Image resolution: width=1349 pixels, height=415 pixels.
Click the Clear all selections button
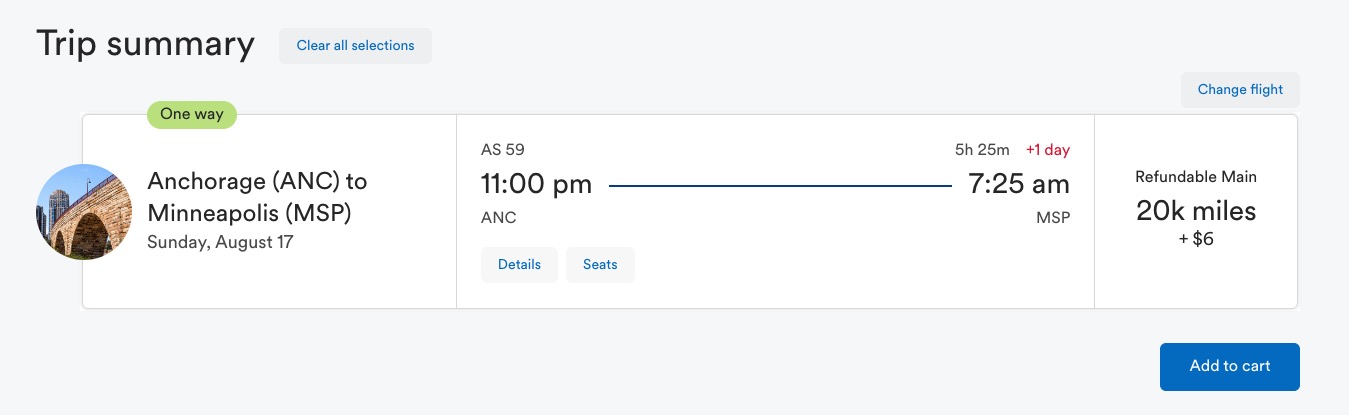[x=355, y=46]
